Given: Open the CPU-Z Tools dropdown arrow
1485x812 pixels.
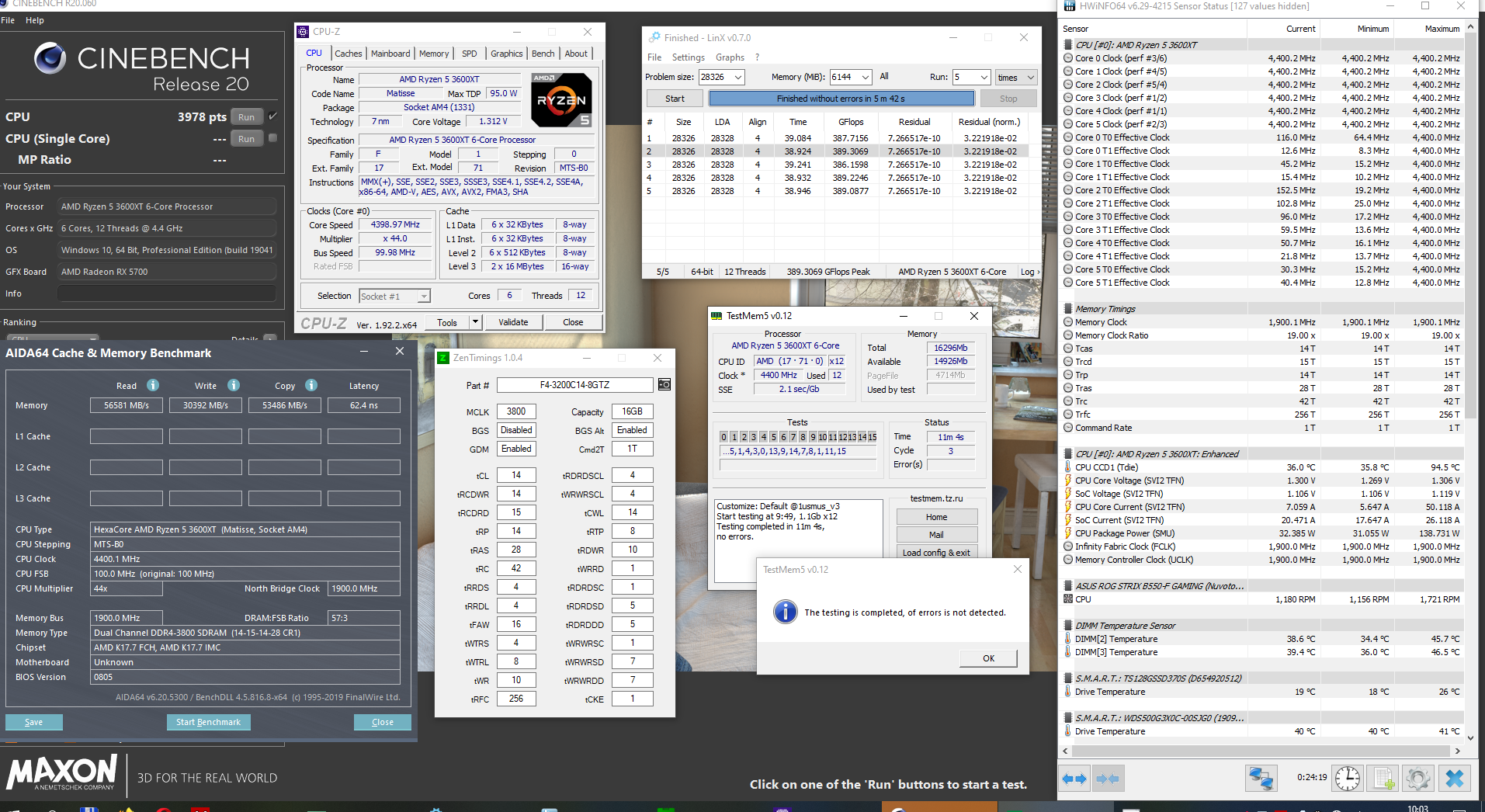Looking at the screenshot, I should 476,322.
